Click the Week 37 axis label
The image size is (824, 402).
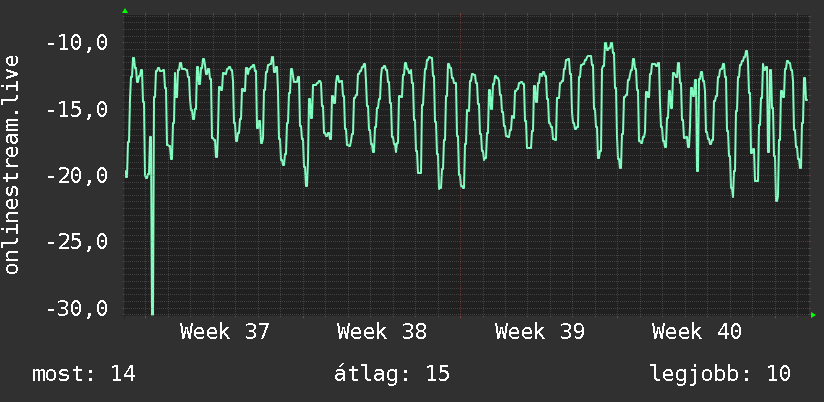[x=224, y=332]
